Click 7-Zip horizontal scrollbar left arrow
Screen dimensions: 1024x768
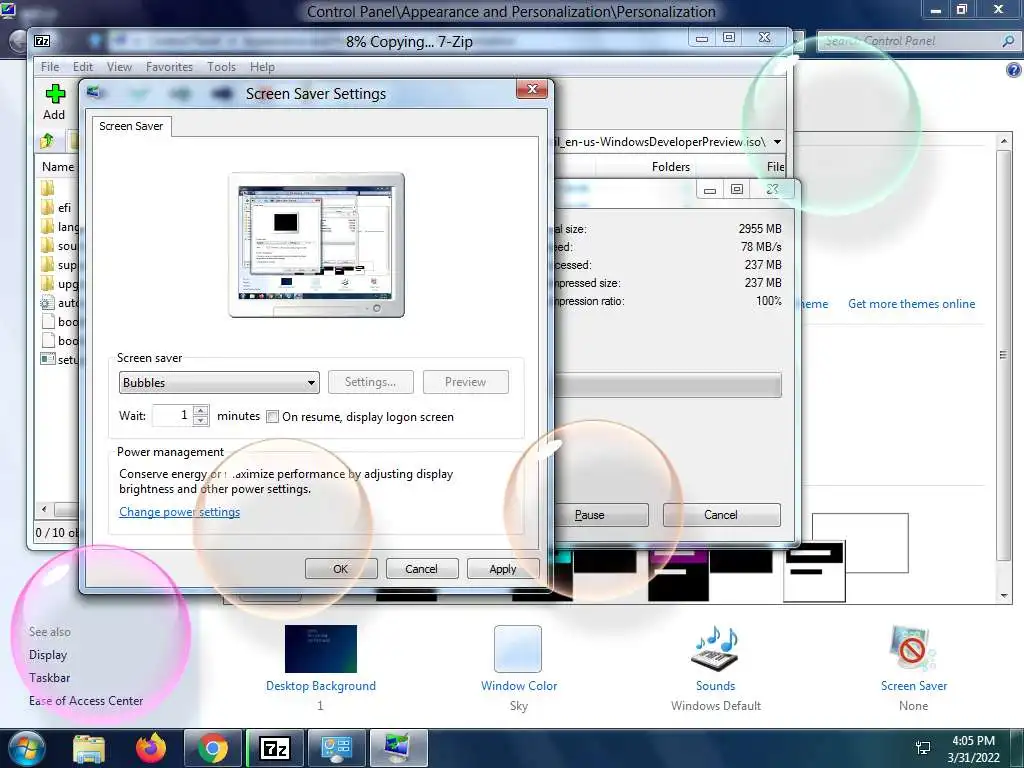(44, 509)
